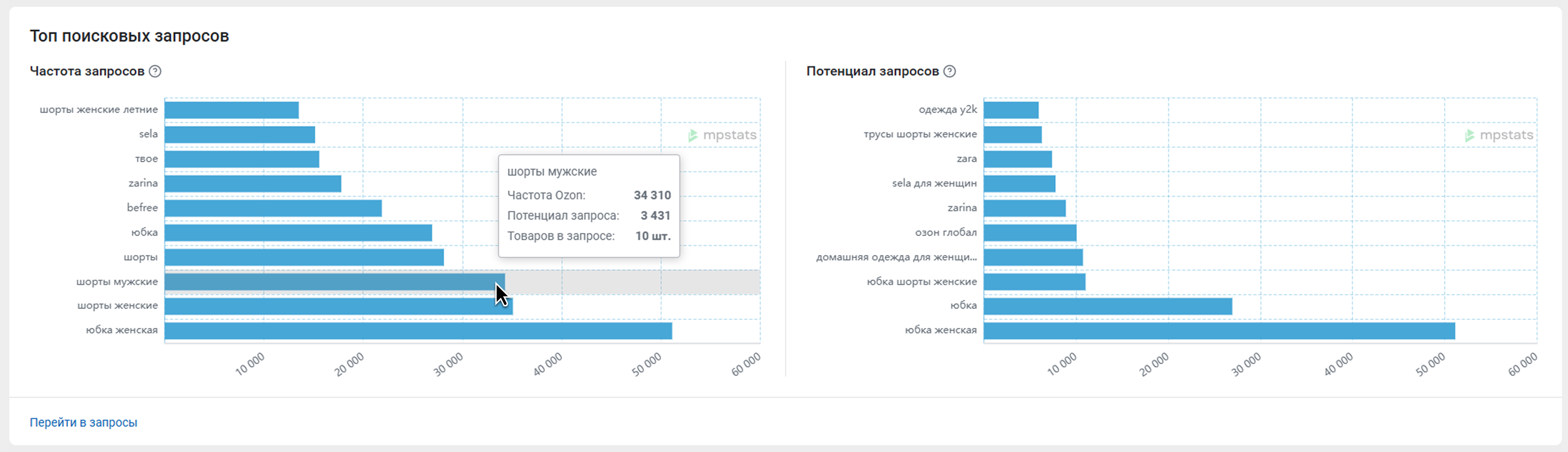Click the юбка шорты женские bar
The image size is (1568, 452).
[1034, 282]
